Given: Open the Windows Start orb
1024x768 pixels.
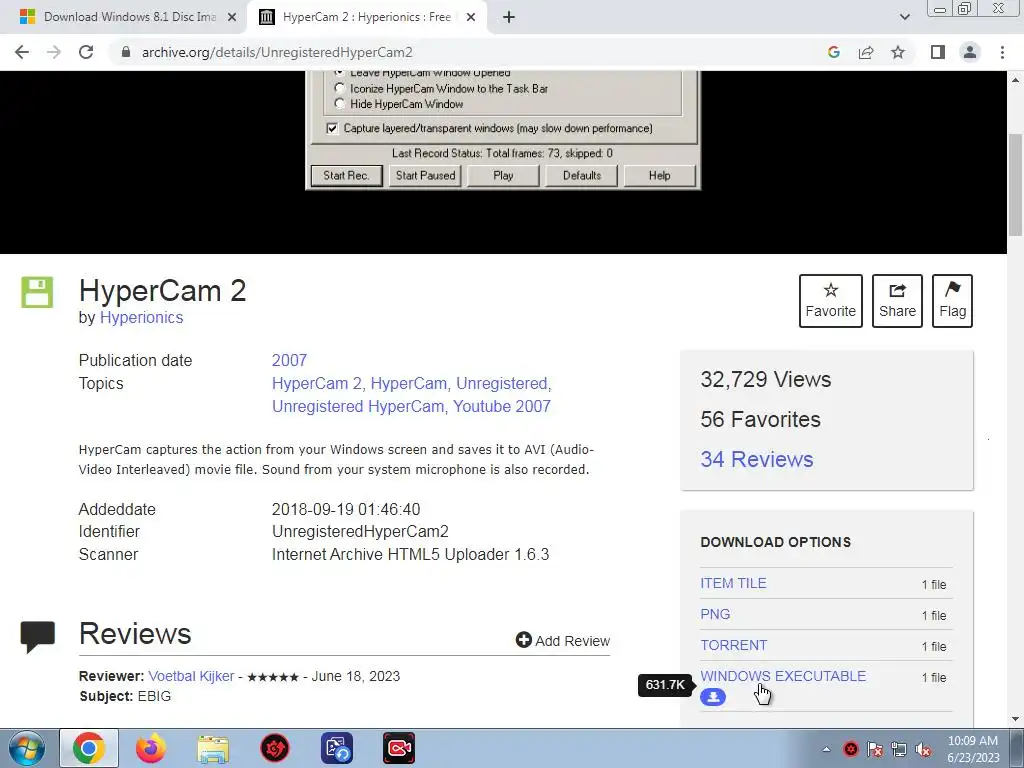Looking at the screenshot, I should 27,748.
